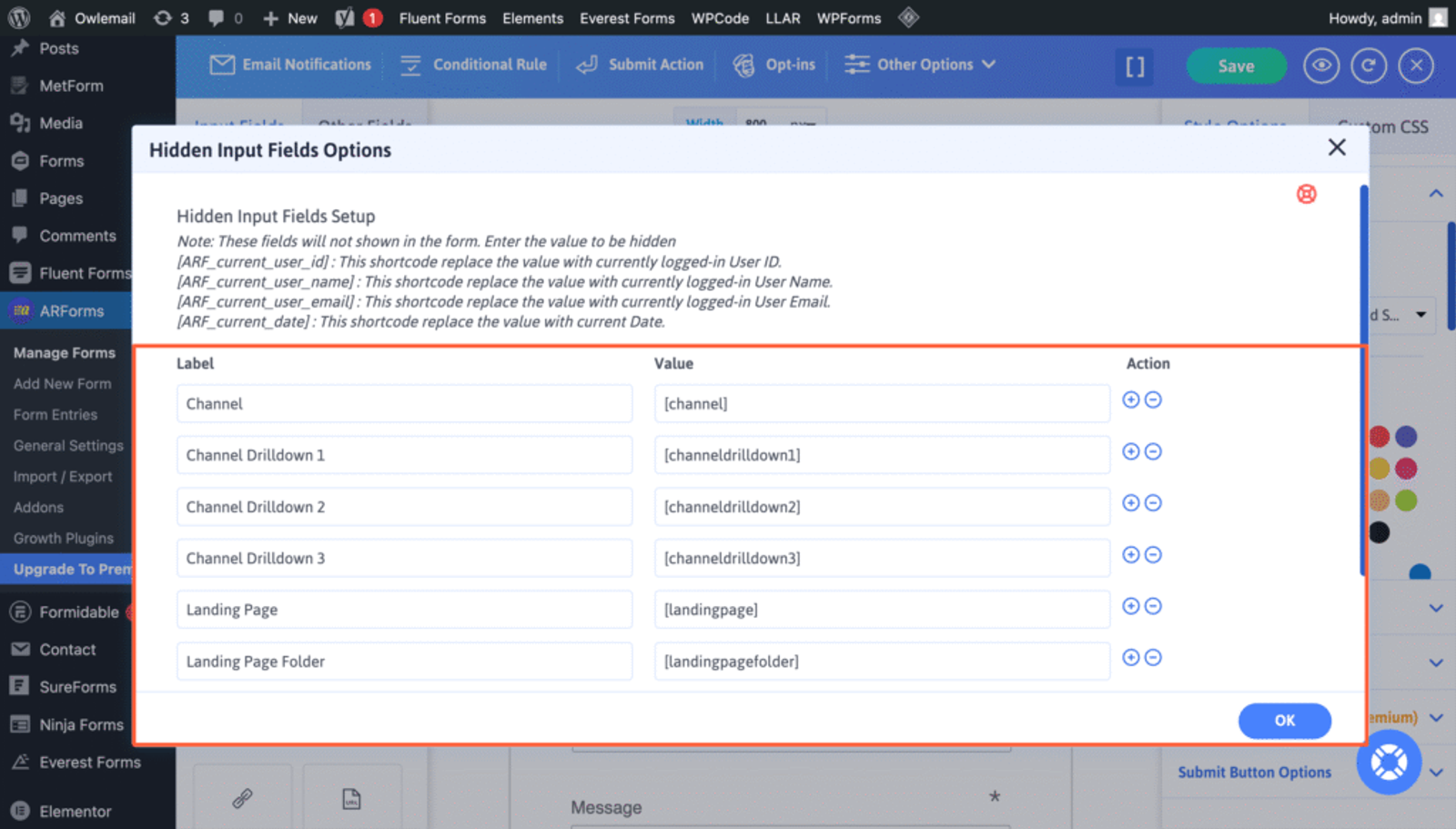Open comments bubble in admin bar
Screen dimensions: 1456x829
(x=225, y=18)
